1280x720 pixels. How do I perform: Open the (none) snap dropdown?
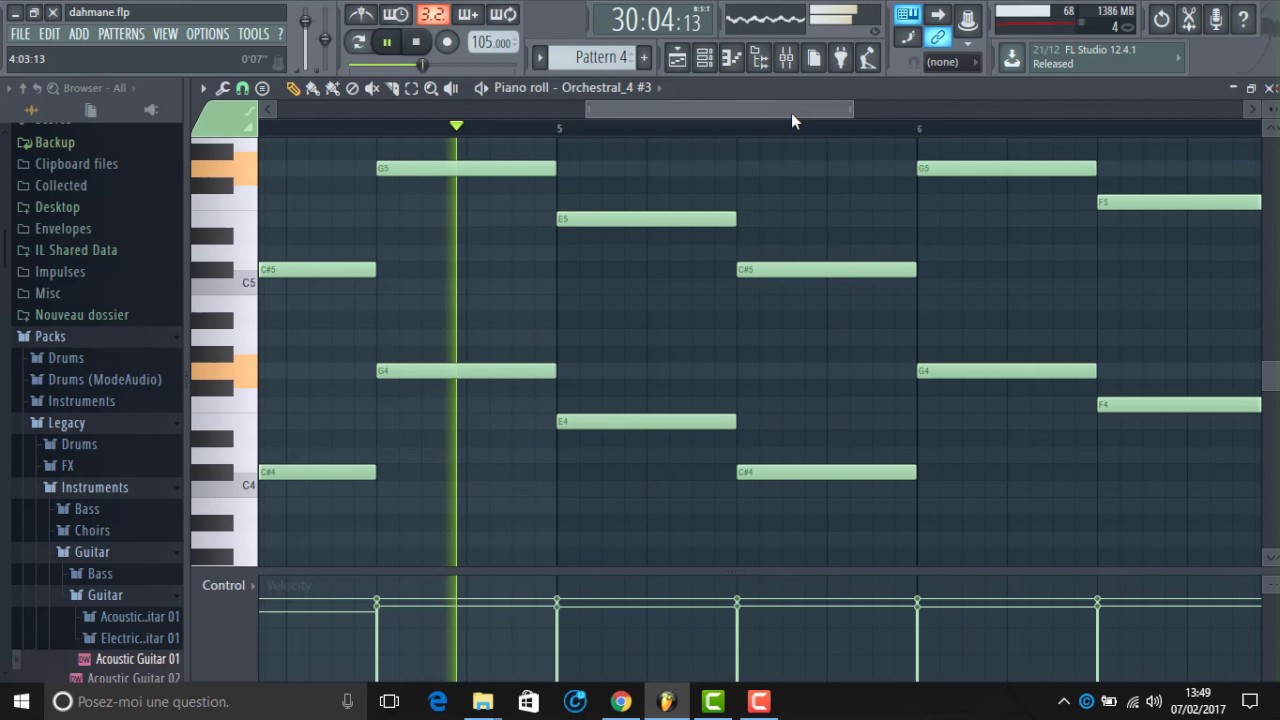tap(953, 62)
